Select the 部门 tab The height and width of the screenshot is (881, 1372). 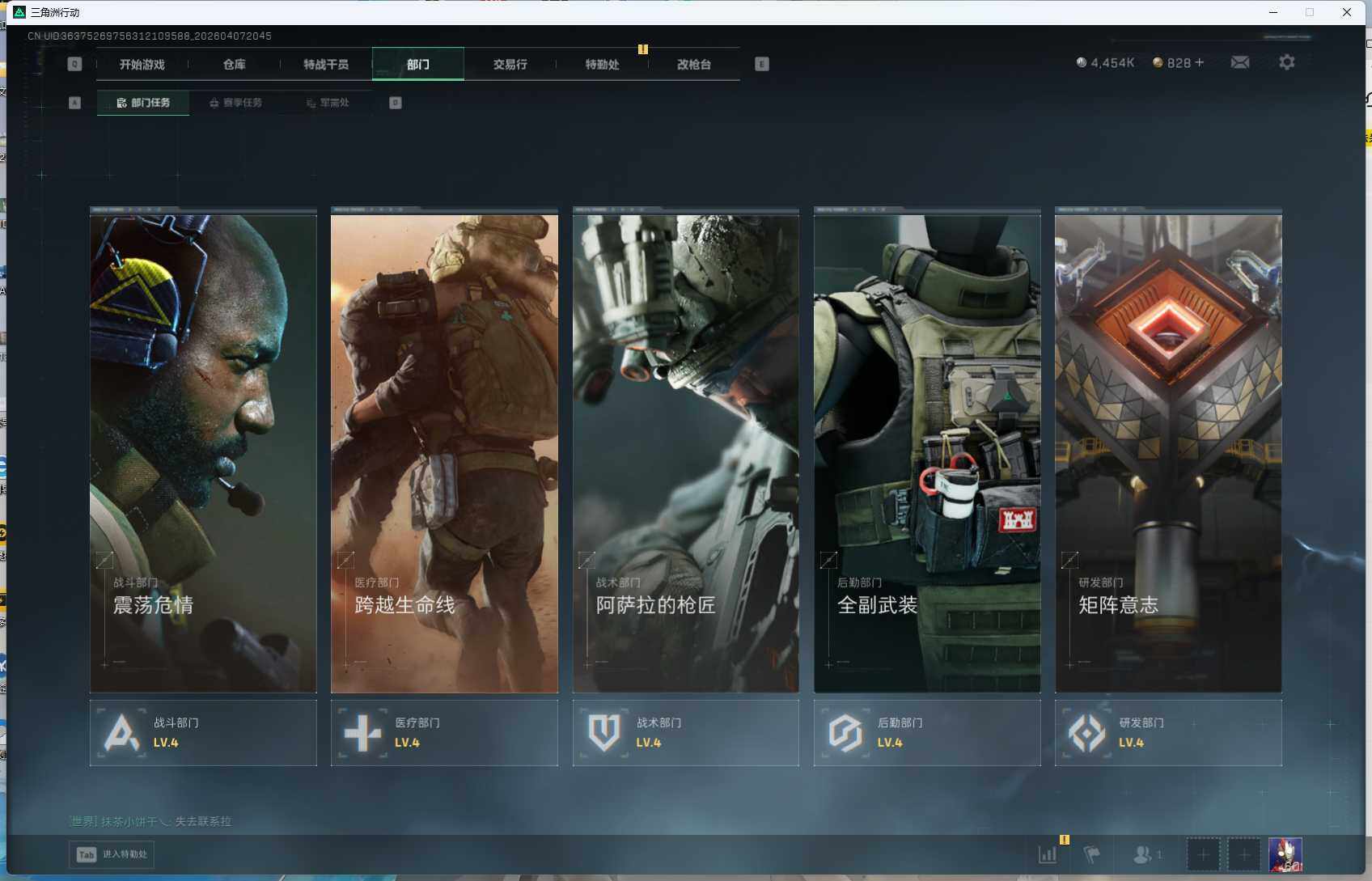[418, 64]
